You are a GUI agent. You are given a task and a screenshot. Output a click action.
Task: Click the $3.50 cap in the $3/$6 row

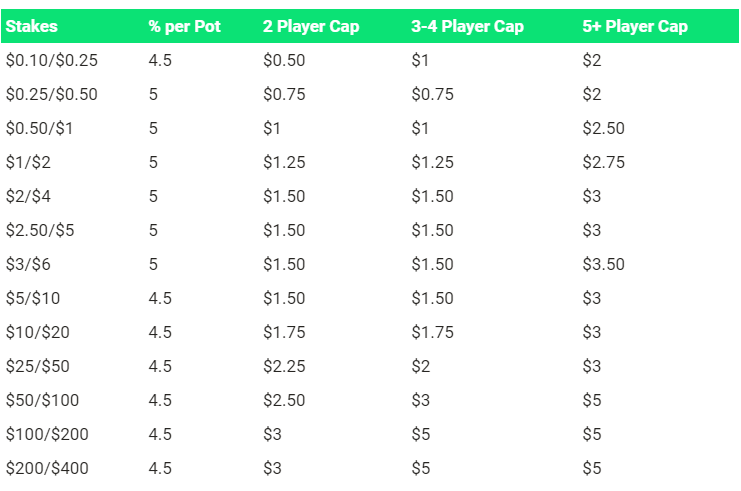[604, 265]
